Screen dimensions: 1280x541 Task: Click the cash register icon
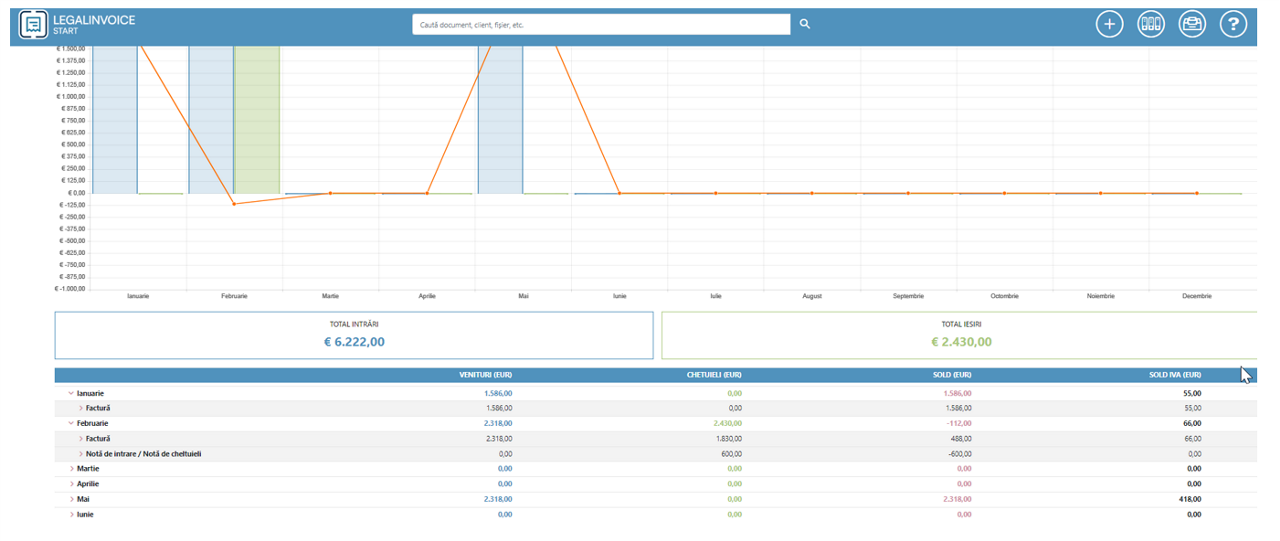click(x=1192, y=24)
